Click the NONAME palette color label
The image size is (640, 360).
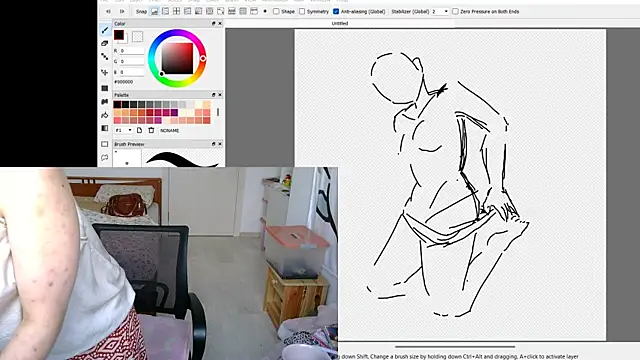pyautogui.click(x=170, y=131)
